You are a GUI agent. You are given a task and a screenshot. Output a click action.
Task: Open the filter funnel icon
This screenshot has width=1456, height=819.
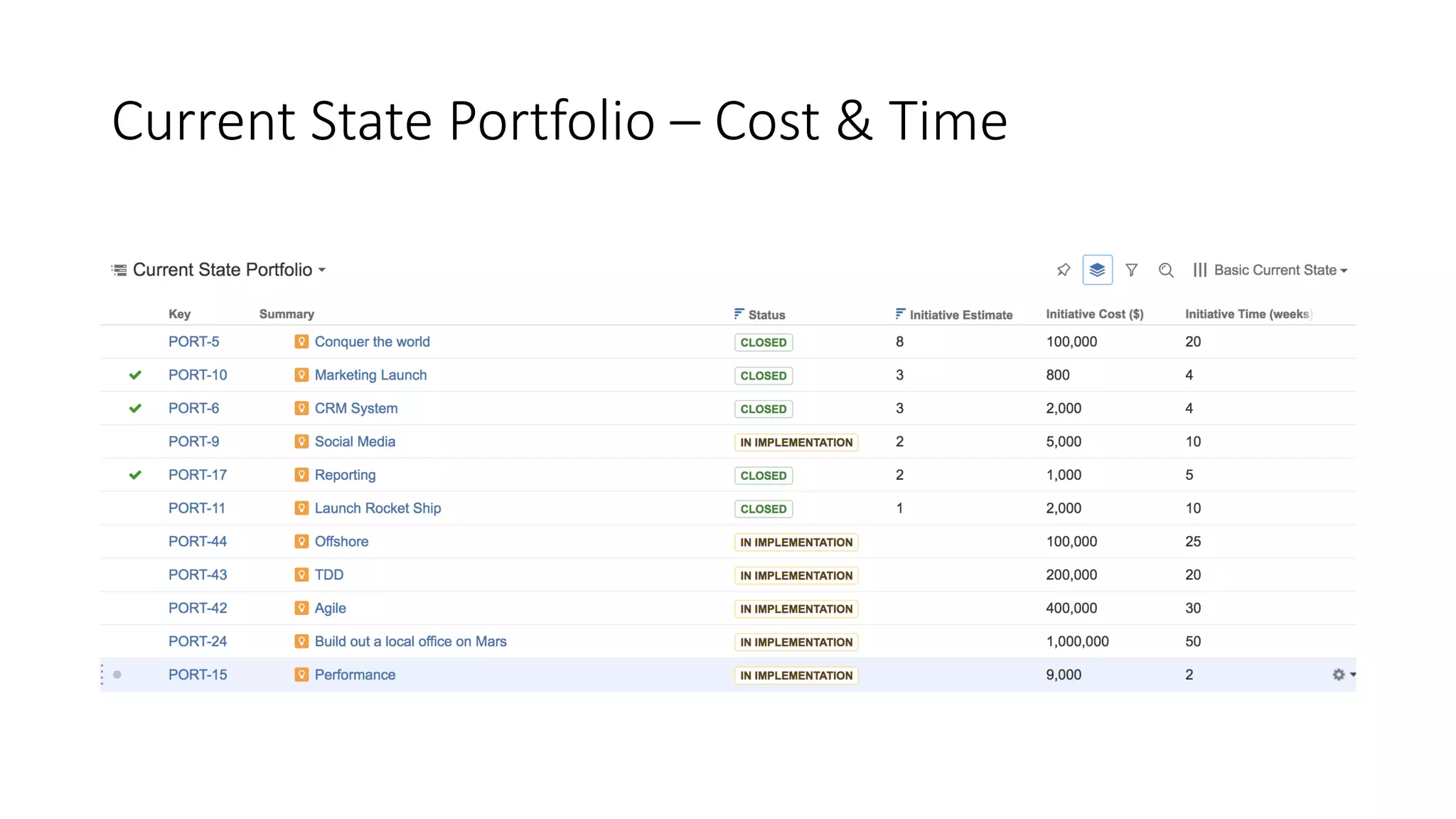1131,270
